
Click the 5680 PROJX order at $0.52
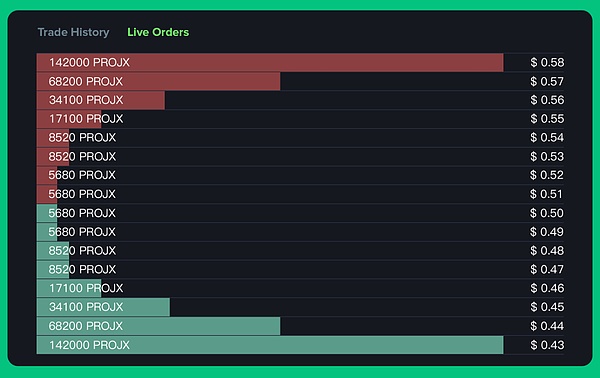(300, 175)
